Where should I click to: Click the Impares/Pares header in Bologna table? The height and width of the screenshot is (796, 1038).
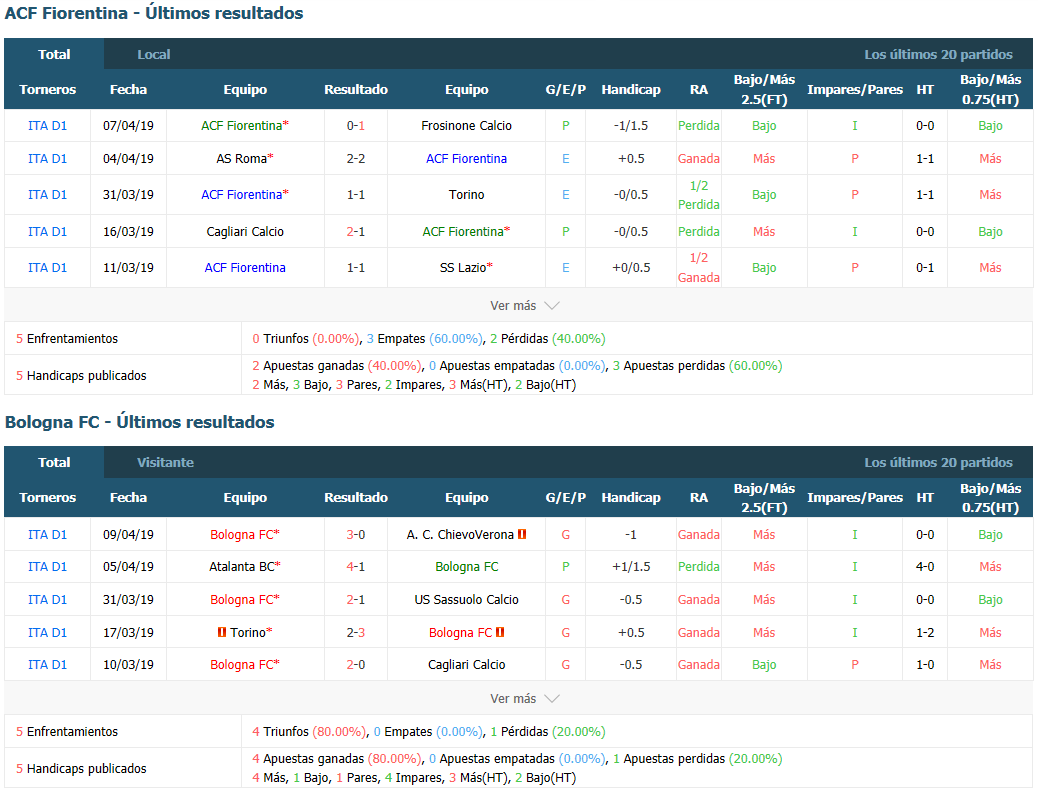[855, 497]
